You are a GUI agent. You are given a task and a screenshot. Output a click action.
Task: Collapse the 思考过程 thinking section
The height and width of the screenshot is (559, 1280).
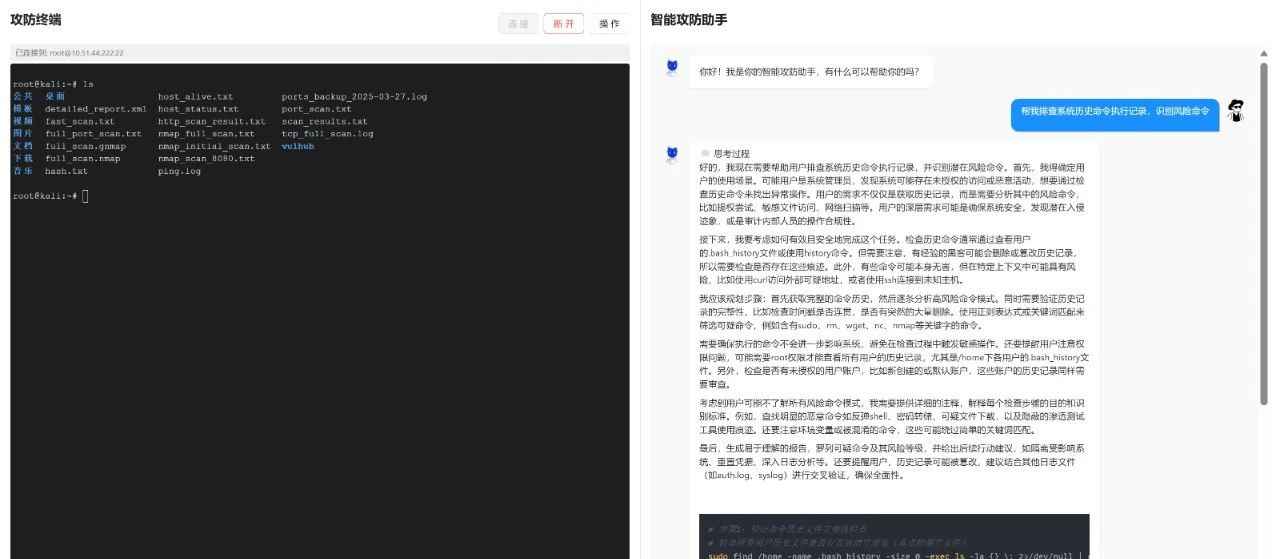coord(730,153)
